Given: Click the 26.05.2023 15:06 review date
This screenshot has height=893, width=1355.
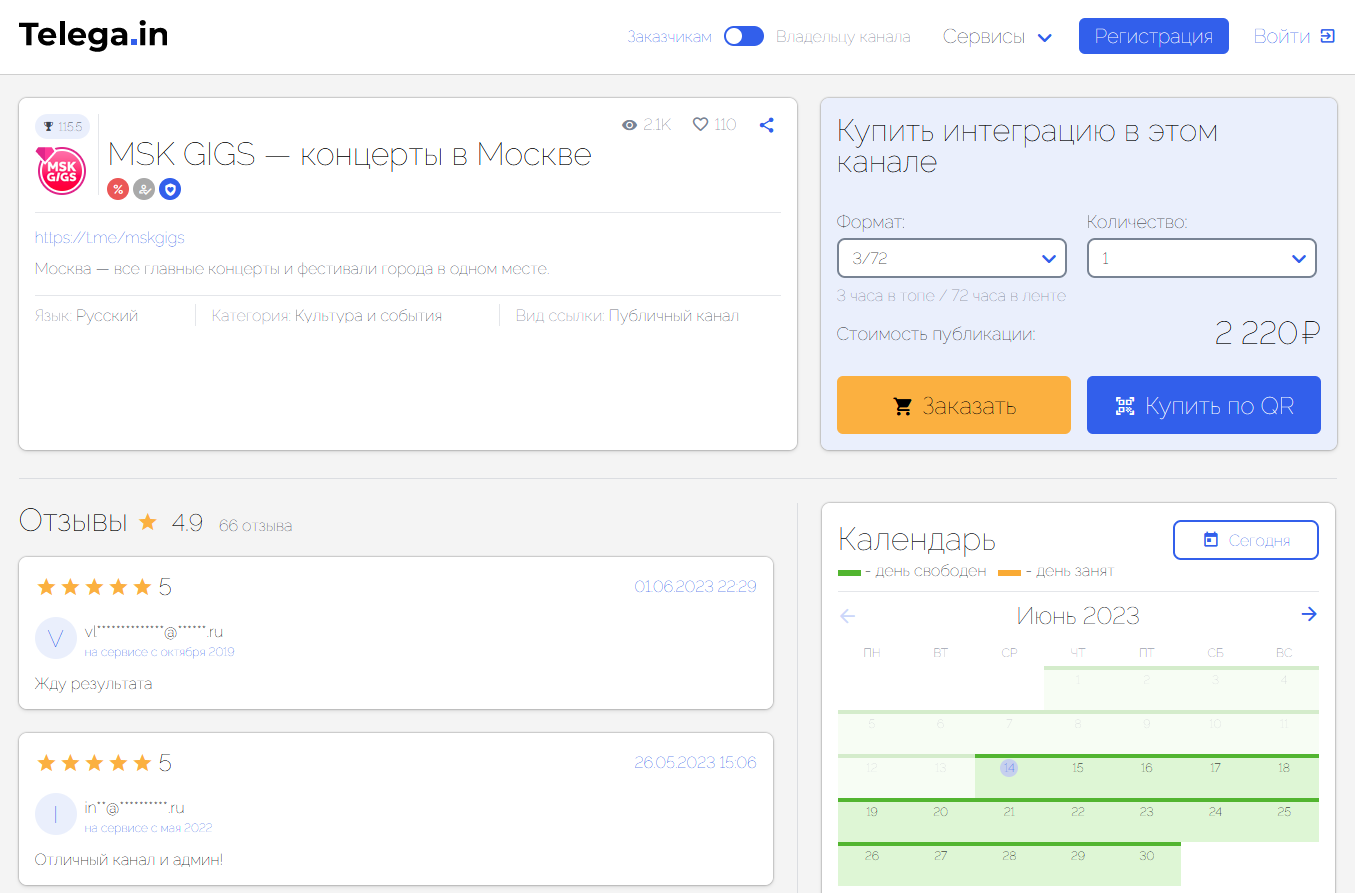Looking at the screenshot, I should tap(695, 763).
